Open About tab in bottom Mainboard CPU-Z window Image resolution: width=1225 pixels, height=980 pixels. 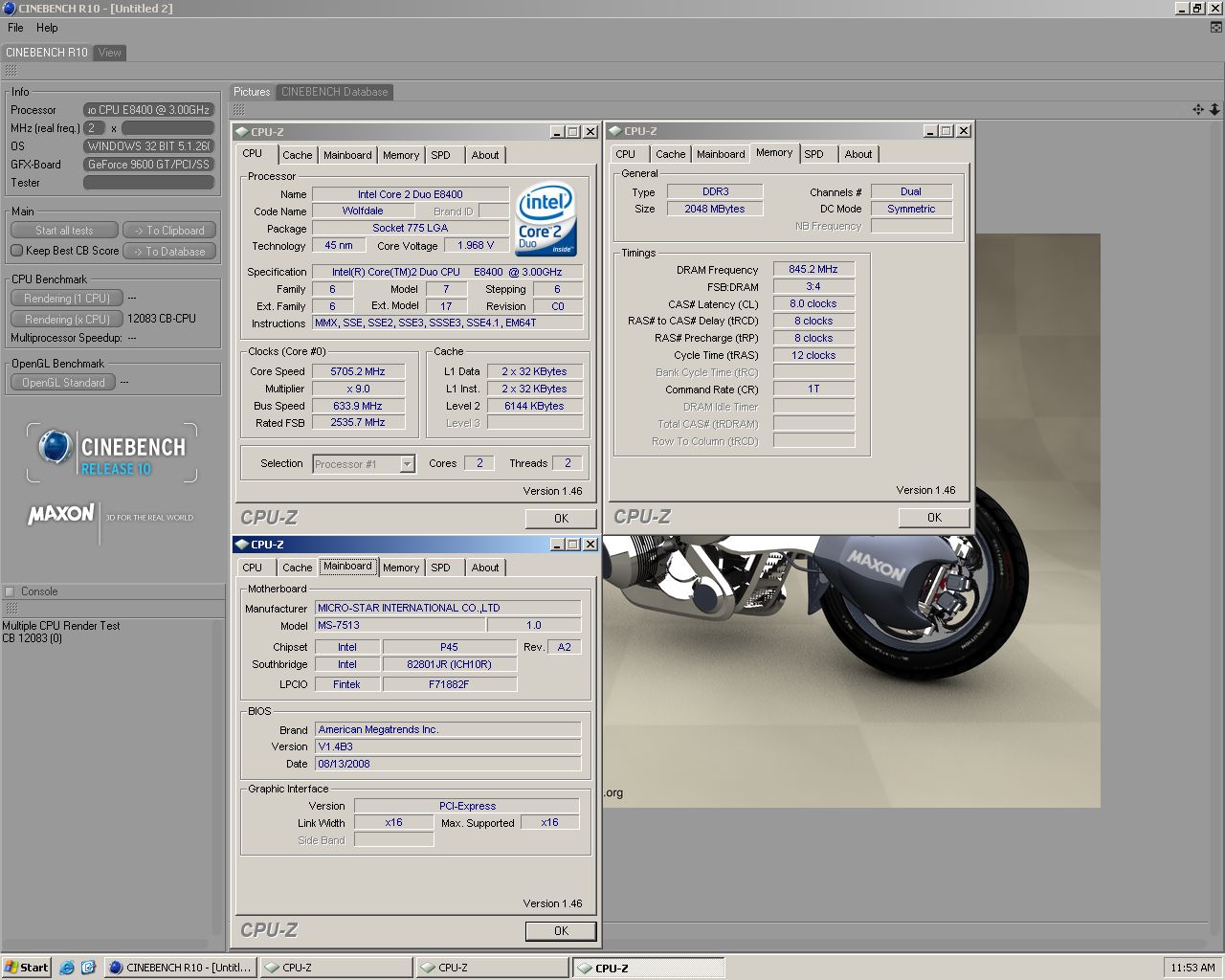[x=485, y=568]
